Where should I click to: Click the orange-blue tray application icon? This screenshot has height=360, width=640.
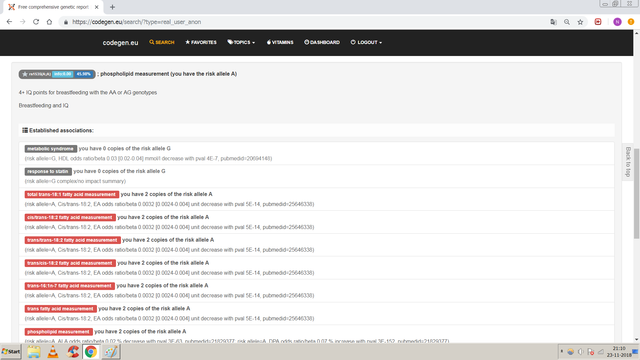[x=571, y=351]
